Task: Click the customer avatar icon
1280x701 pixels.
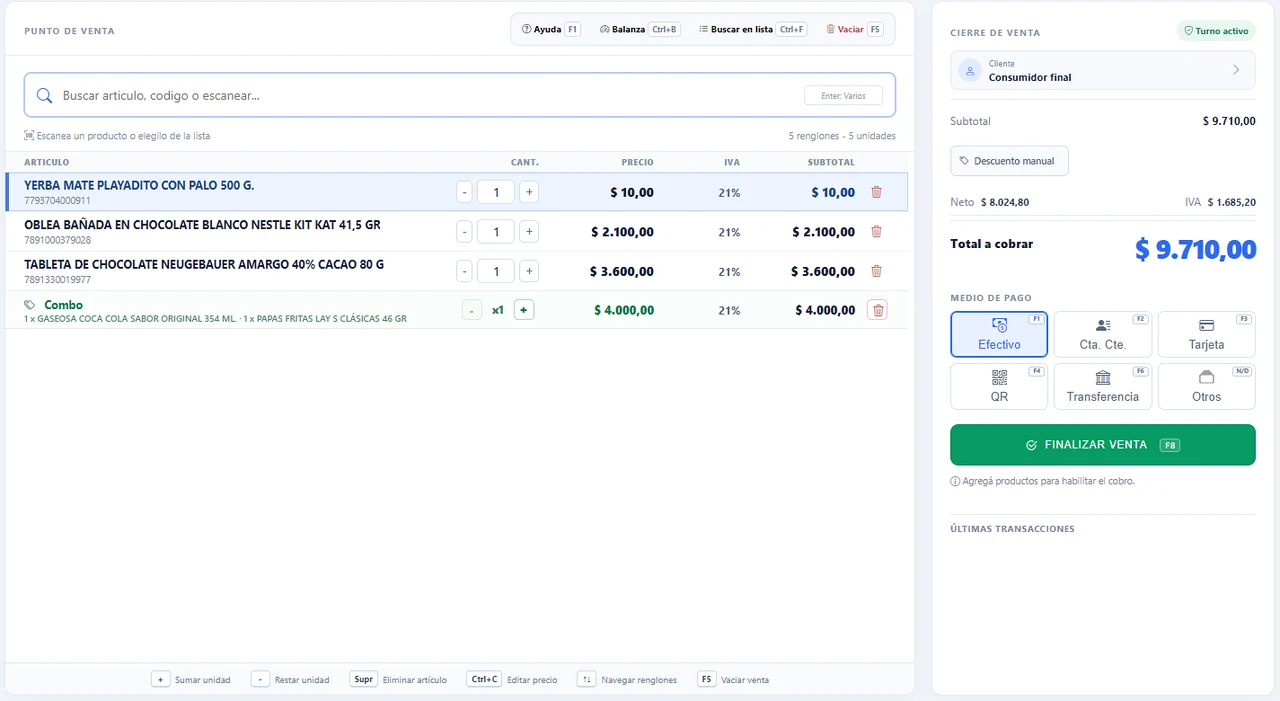Action: click(969, 70)
